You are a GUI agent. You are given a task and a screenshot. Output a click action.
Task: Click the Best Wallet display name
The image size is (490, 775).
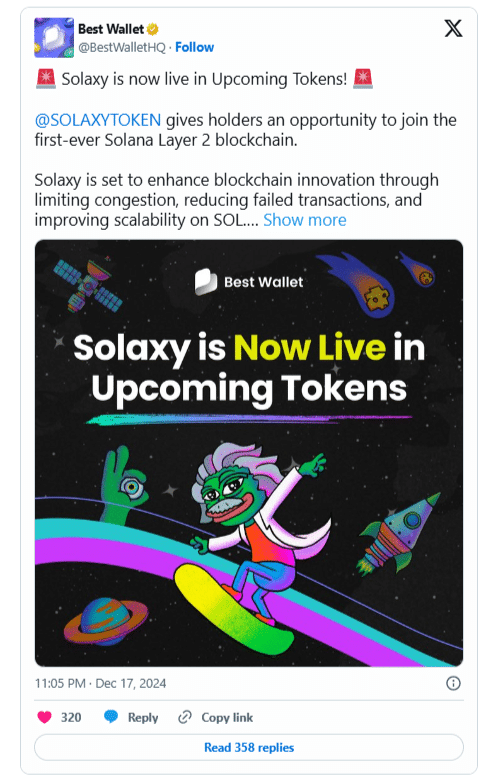point(111,29)
